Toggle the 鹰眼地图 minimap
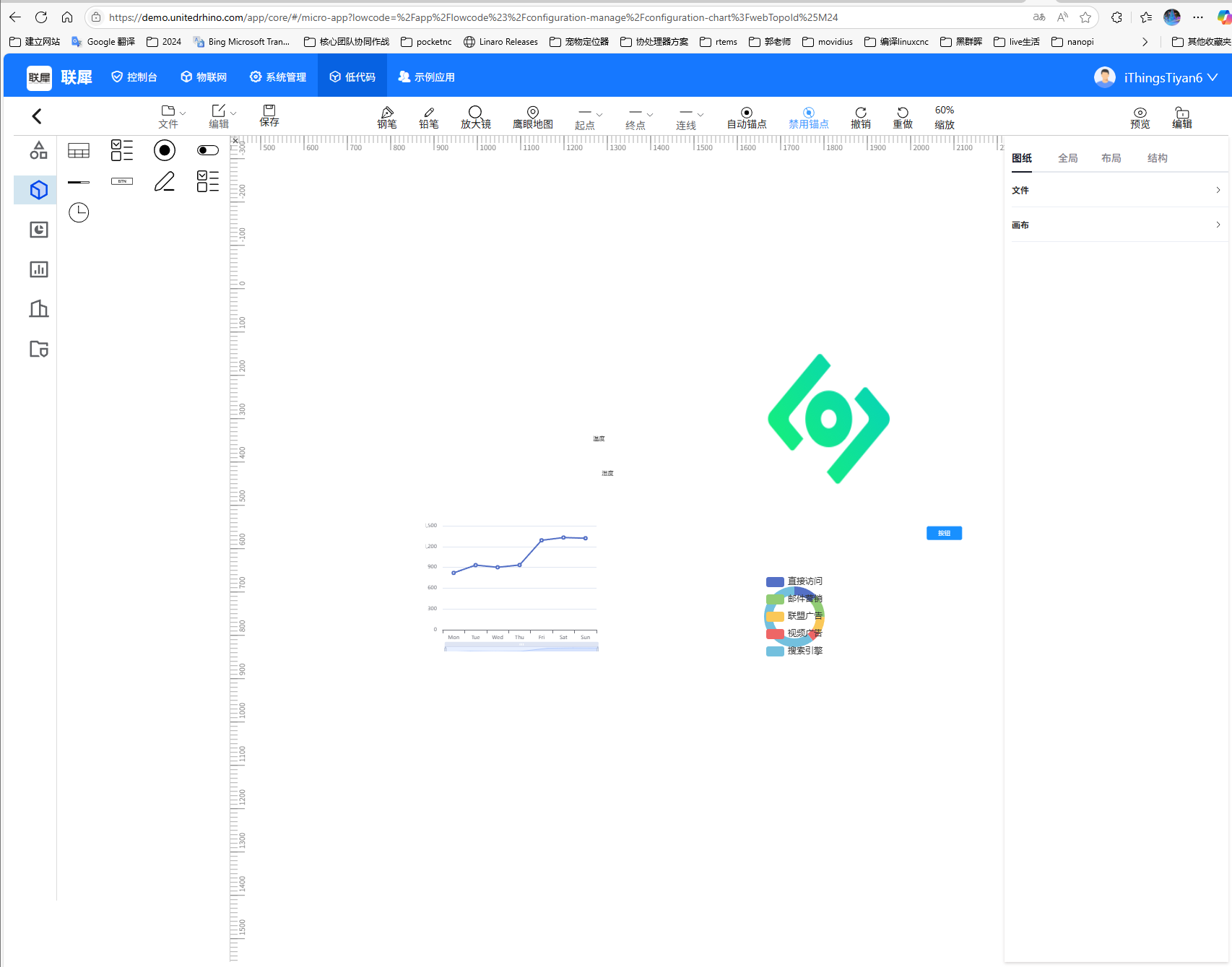Viewport: 1232px width, 967px height. click(x=533, y=118)
